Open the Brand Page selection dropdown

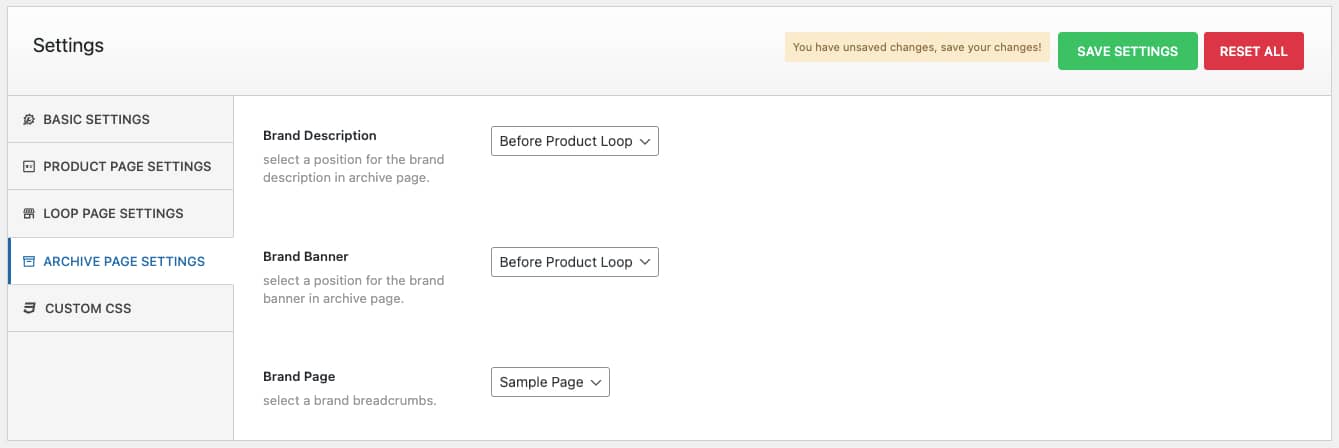550,382
